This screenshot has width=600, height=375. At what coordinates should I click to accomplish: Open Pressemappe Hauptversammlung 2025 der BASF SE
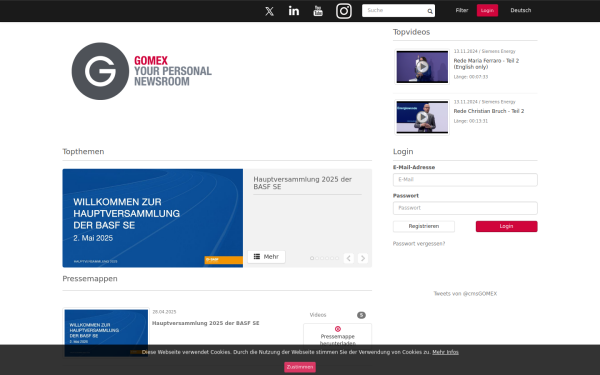pyautogui.click(x=205, y=323)
